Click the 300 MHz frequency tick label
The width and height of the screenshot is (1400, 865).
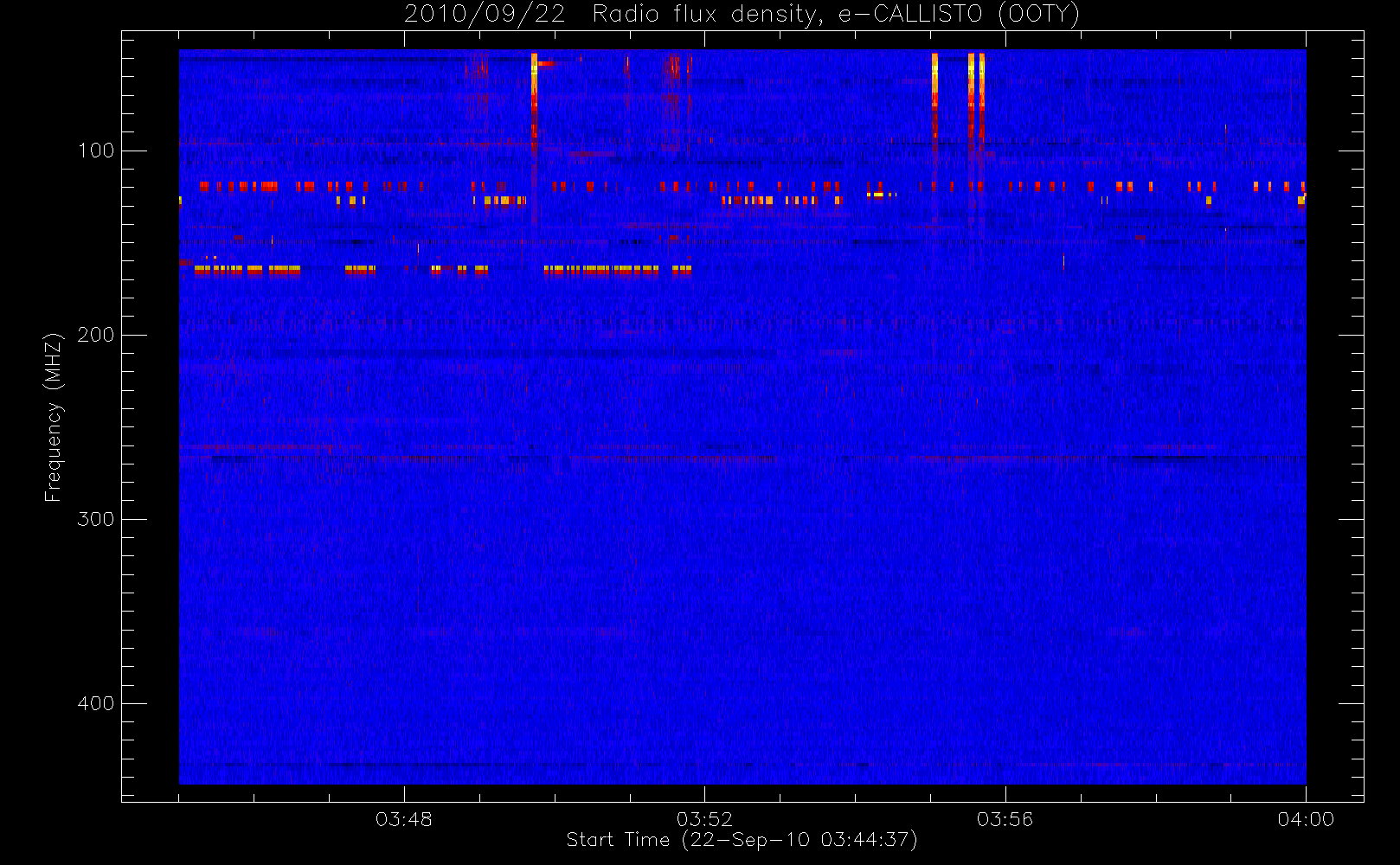coord(96,520)
